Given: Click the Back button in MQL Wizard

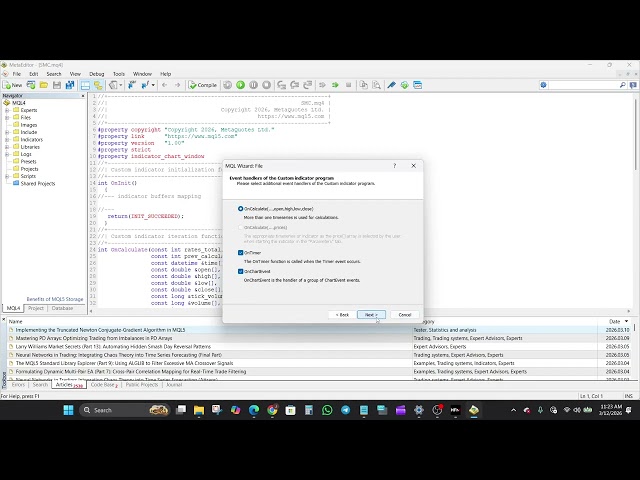Looking at the screenshot, I should (x=342, y=315).
